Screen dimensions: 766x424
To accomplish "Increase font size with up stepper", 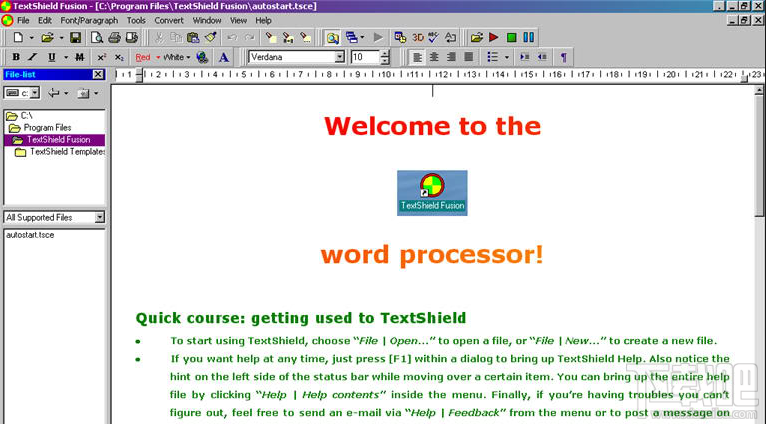I will (385, 53).
